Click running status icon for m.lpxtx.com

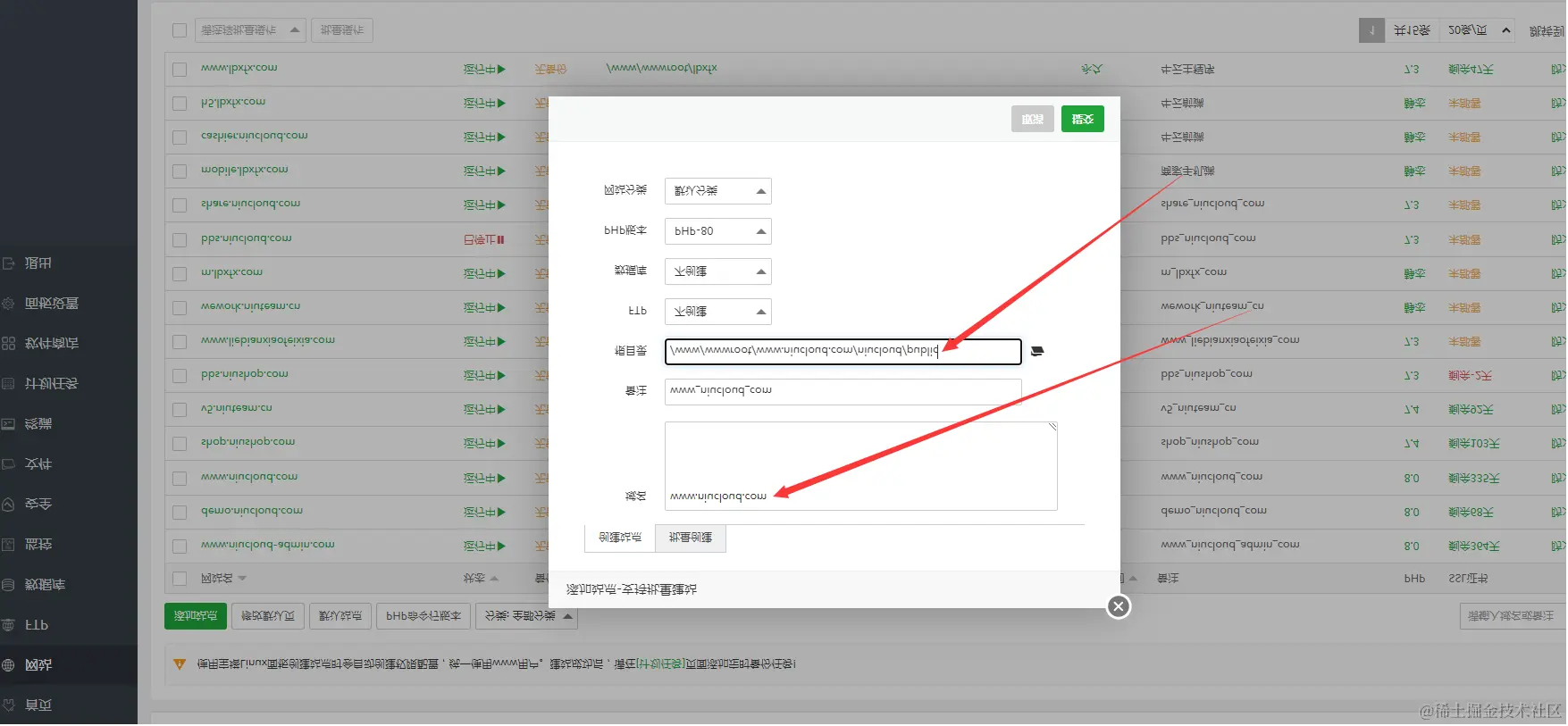pos(501,273)
